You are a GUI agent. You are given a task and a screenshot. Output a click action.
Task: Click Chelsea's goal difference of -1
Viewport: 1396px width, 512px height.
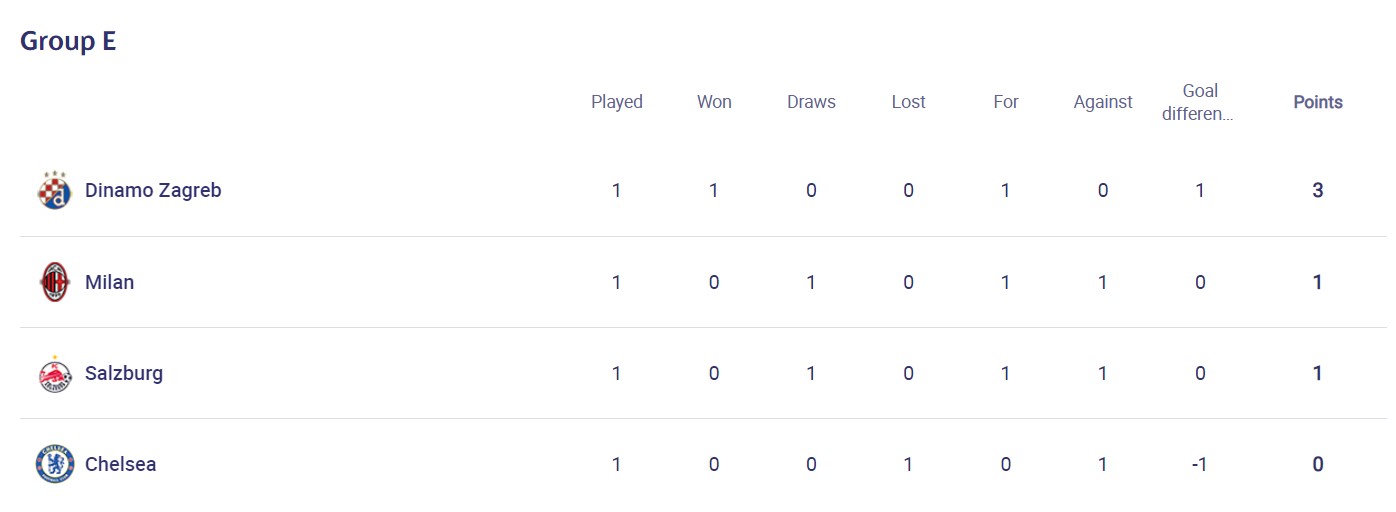click(1199, 464)
